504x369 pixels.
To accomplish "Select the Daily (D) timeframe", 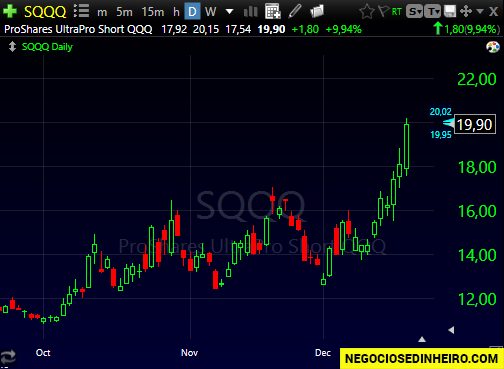I will coord(192,12).
